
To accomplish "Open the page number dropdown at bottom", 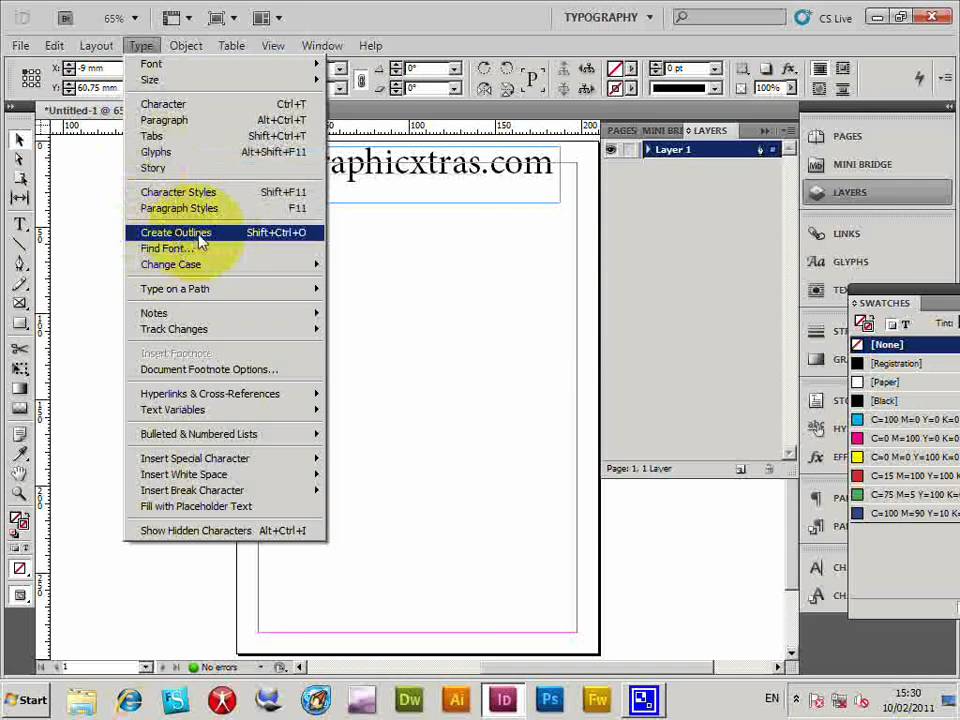I will coord(146,667).
